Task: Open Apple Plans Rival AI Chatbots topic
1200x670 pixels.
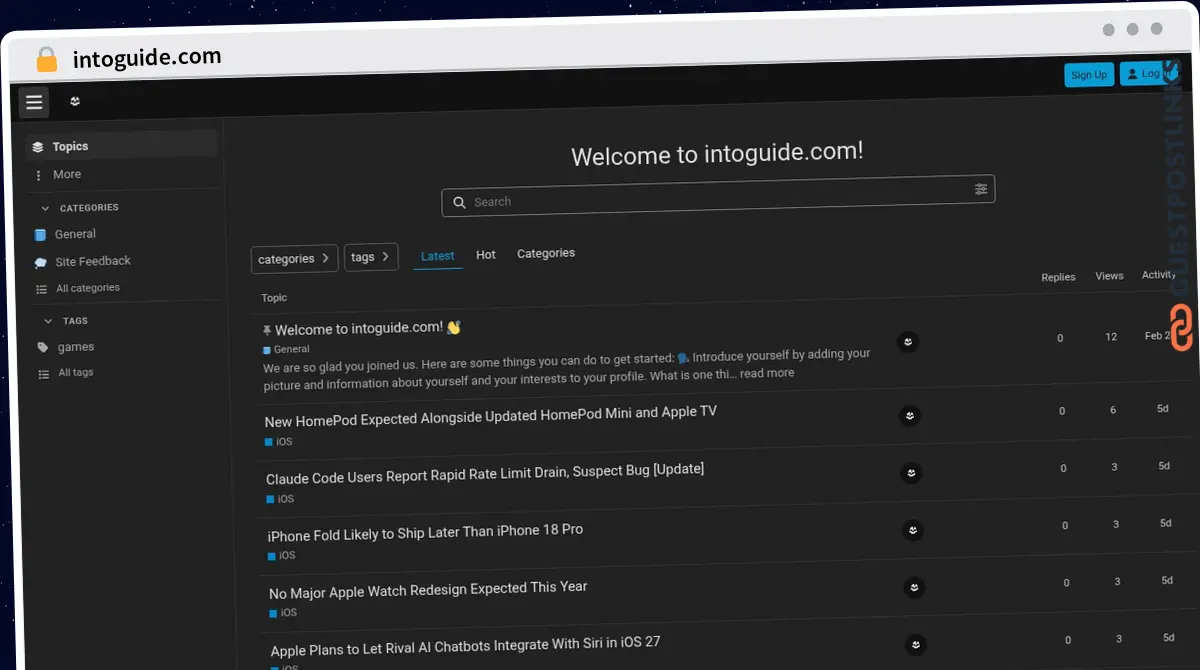Action: click(x=465, y=646)
